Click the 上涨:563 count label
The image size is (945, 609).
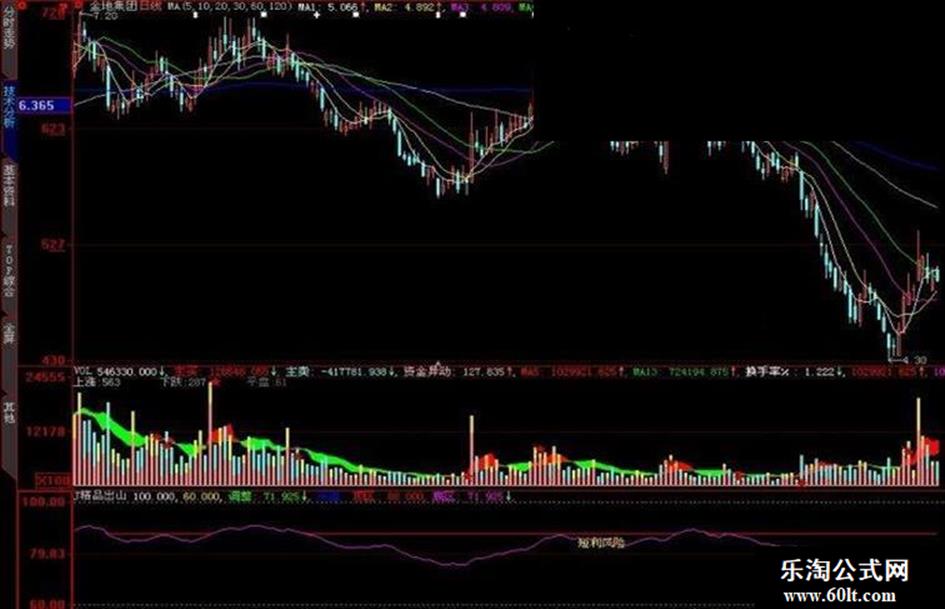97,382
